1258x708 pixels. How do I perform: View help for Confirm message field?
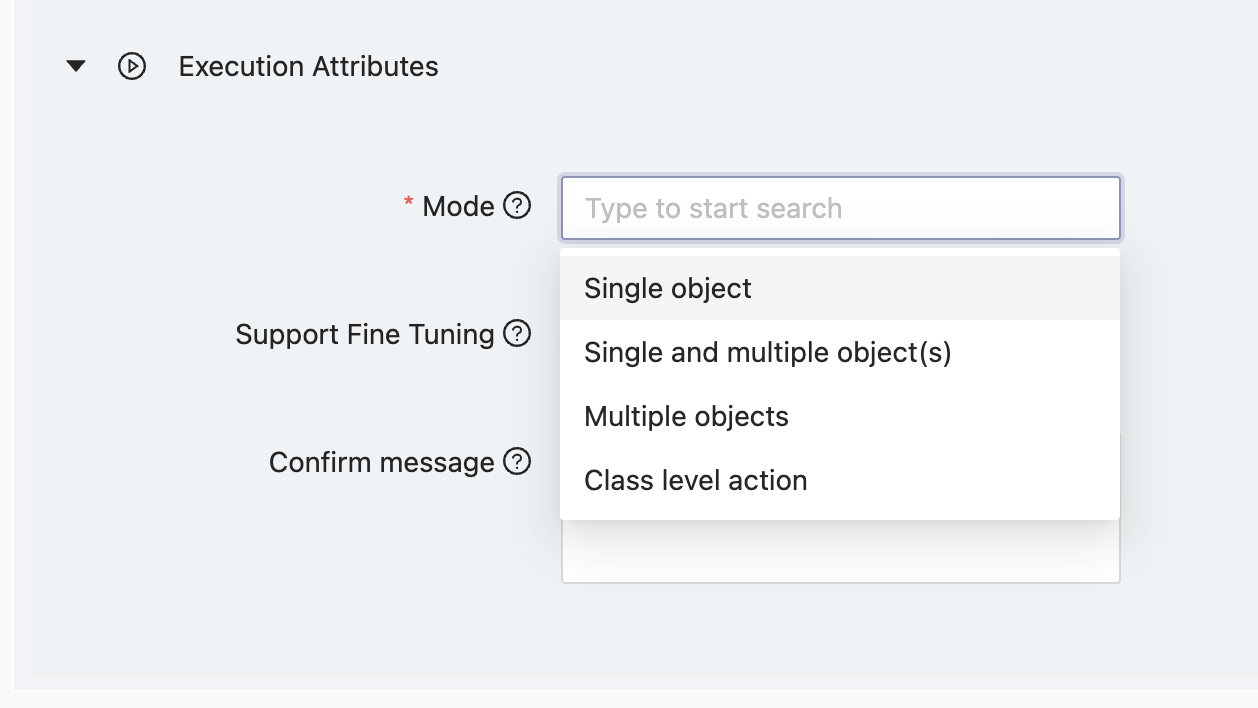point(516,462)
